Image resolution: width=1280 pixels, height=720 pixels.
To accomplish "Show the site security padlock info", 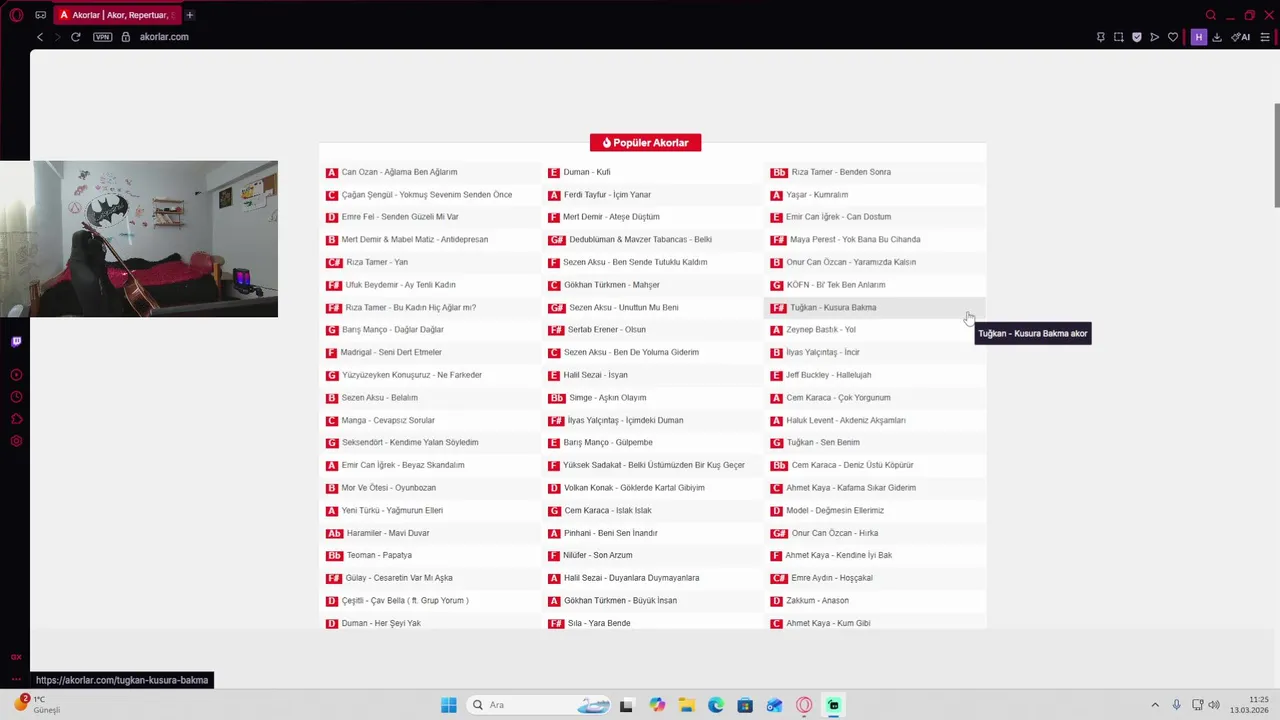I will [126, 37].
